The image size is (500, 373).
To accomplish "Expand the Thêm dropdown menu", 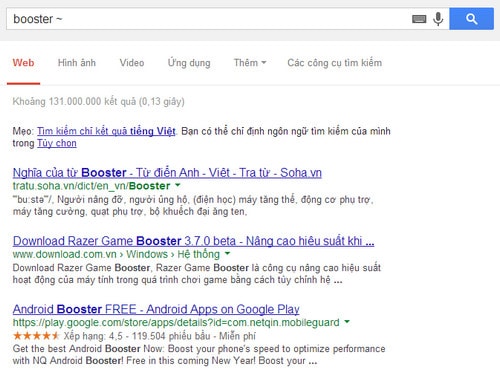I will [x=250, y=63].
